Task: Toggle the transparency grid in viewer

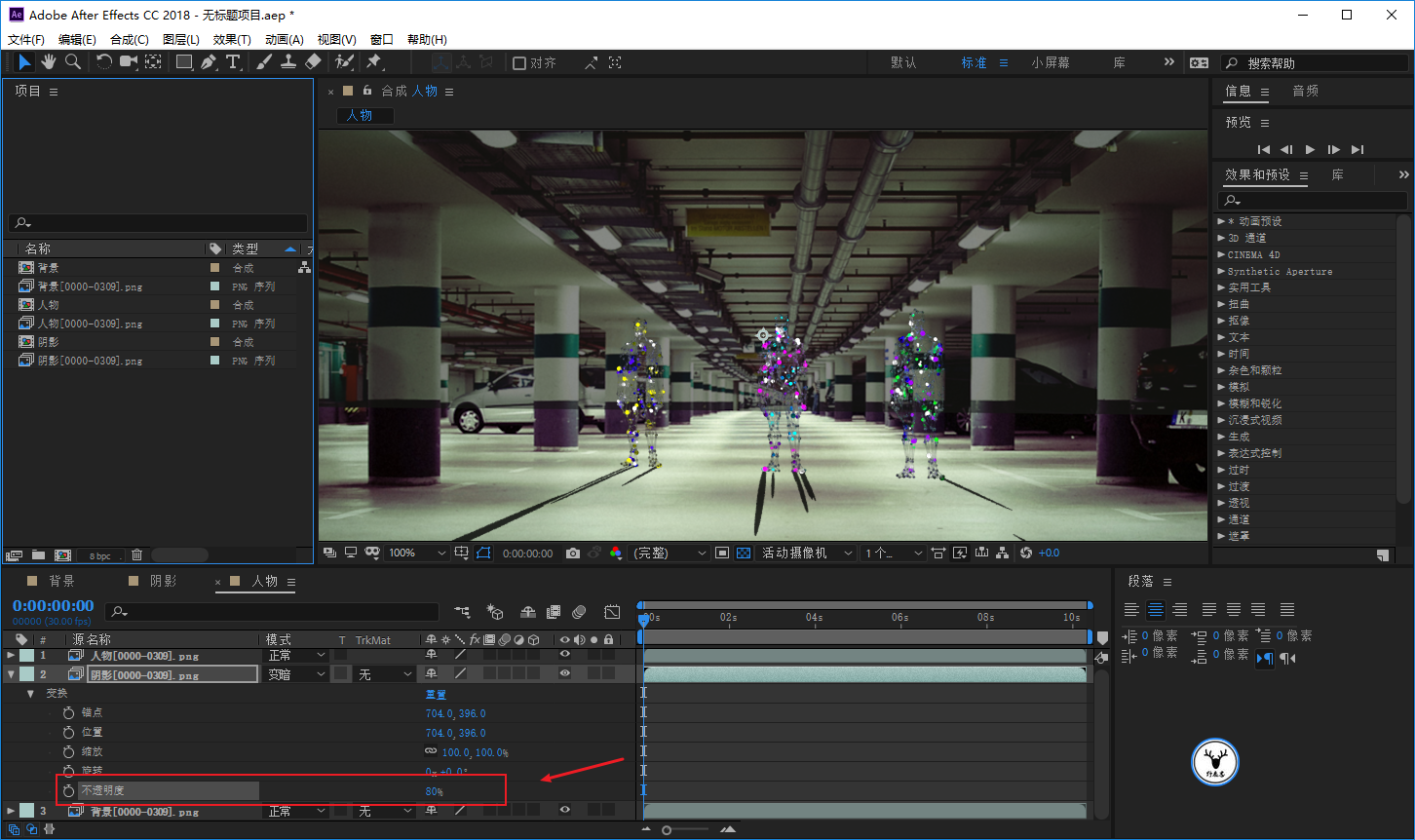Action: [744, 554]
